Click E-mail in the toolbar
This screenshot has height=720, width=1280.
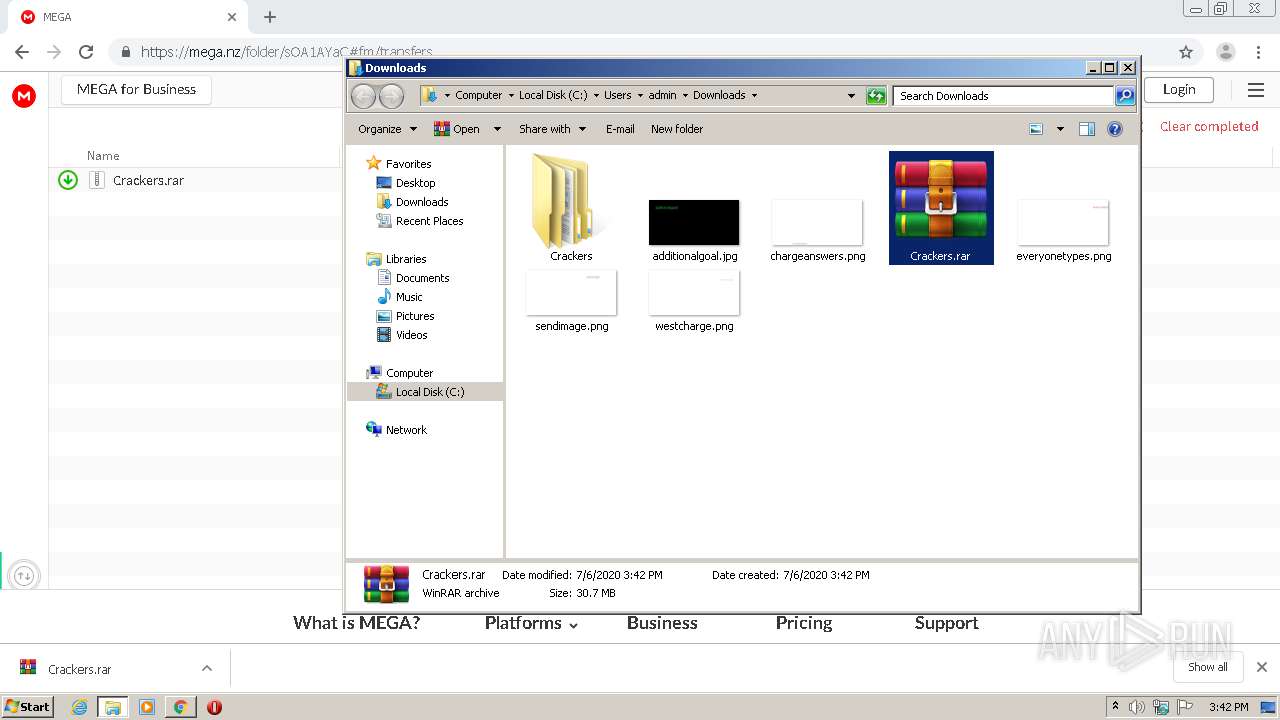(x=620, y=129)
